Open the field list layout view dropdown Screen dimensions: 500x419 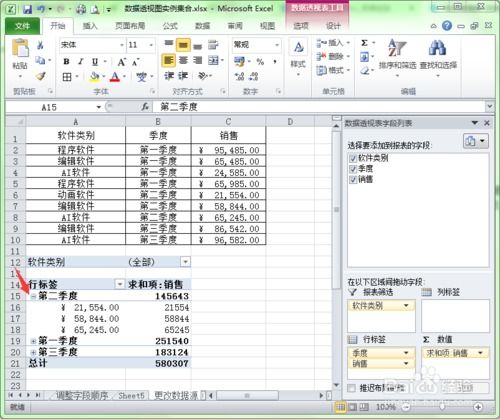pos(476,141)
